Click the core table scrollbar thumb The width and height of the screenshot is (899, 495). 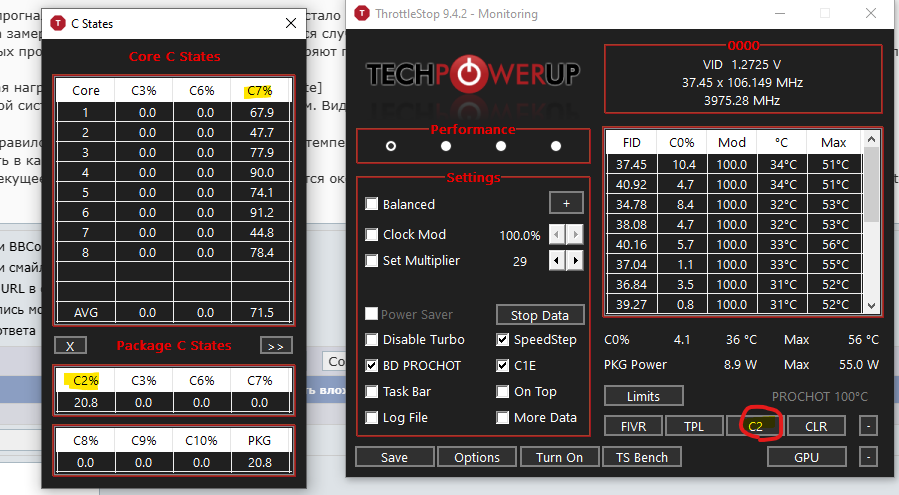coord(871,184)
